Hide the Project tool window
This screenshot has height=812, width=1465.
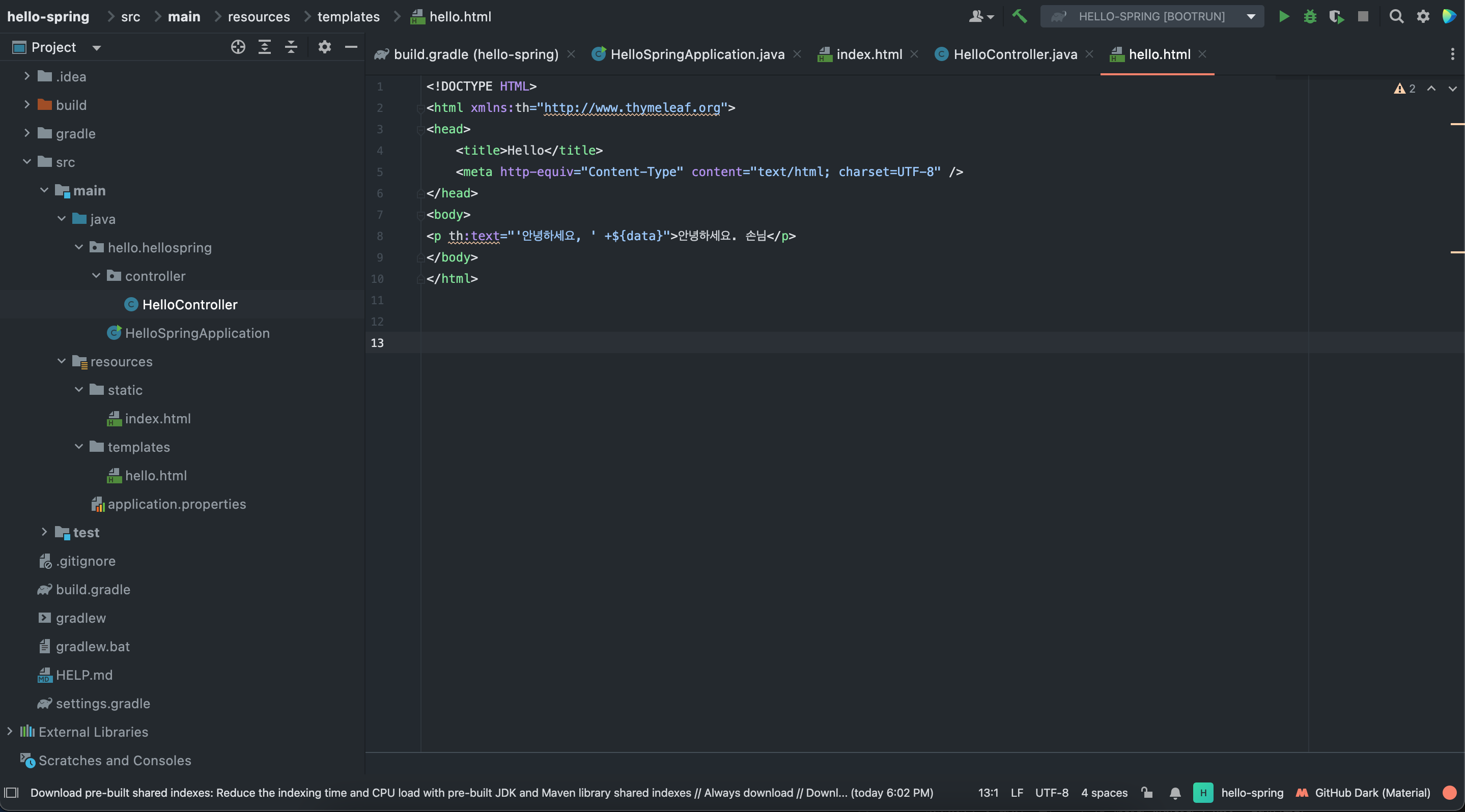(x=351, y=47)
